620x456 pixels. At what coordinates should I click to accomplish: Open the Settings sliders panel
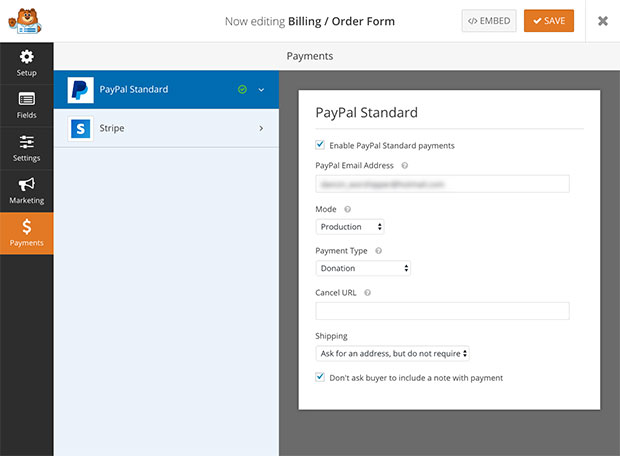(26, 148)
